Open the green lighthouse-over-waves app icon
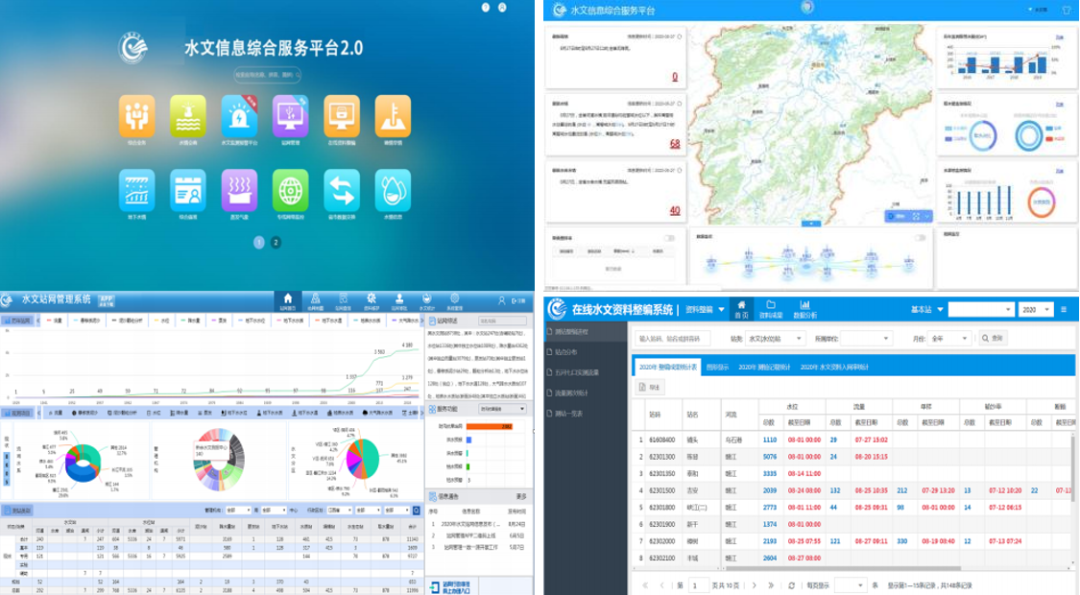 pyautogui.click(x=188, y=116)
